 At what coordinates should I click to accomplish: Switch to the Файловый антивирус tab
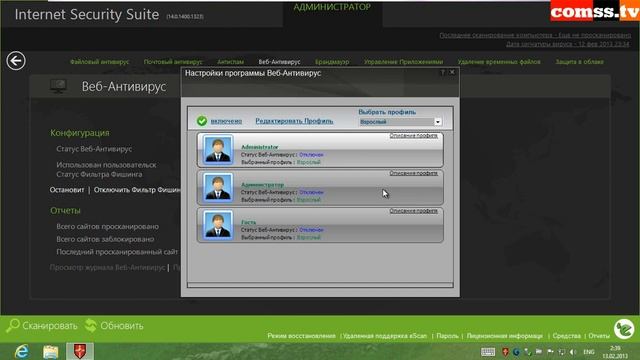100,62
